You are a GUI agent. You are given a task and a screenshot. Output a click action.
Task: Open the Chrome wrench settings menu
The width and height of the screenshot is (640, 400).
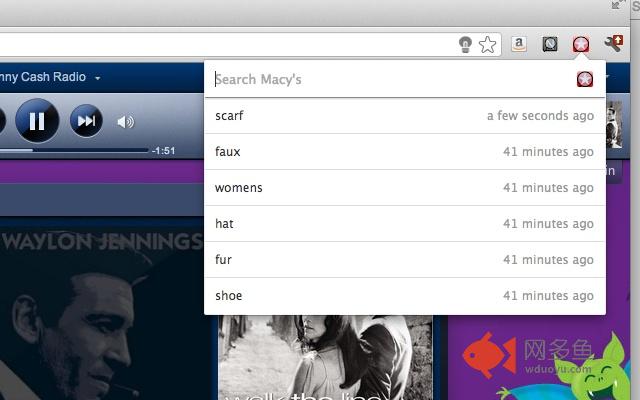coord(613,44)
